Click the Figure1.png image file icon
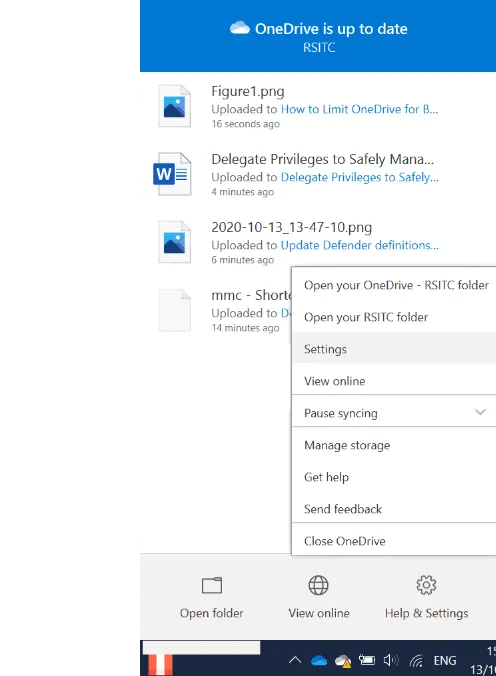The width and height of the screenshot is (496, 676). click(174, 106)
